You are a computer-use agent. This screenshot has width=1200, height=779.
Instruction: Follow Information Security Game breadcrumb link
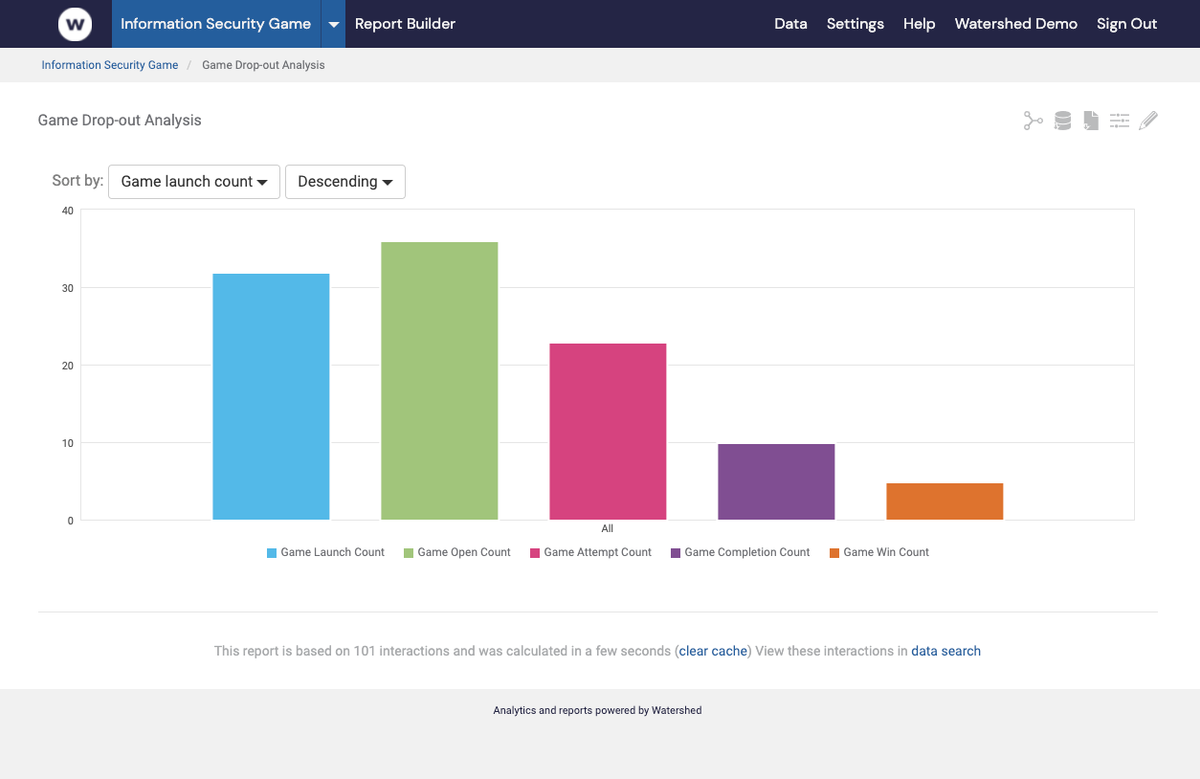[110, 65]
